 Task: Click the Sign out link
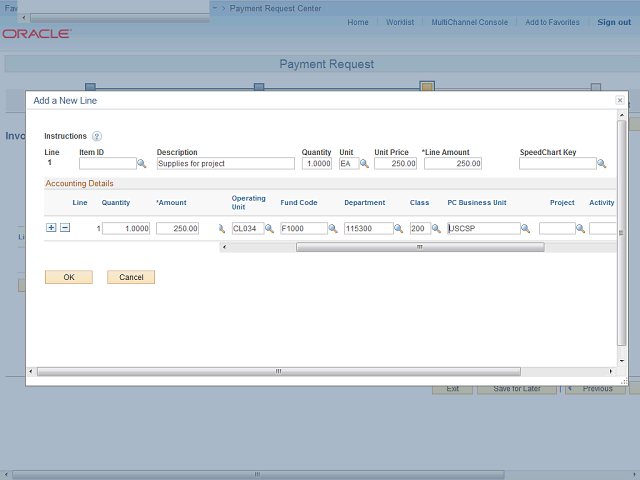(x=614, y=22)
